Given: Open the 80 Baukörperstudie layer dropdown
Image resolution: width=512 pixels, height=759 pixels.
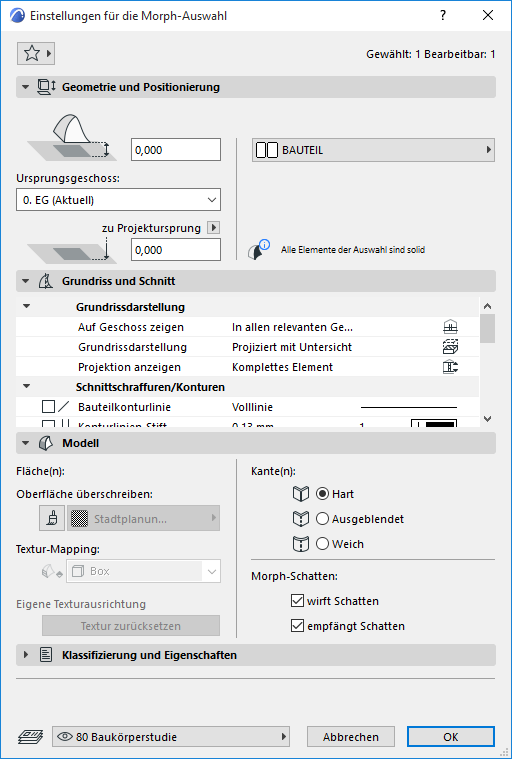Looking at the screenshot, I should coord(171,737).
